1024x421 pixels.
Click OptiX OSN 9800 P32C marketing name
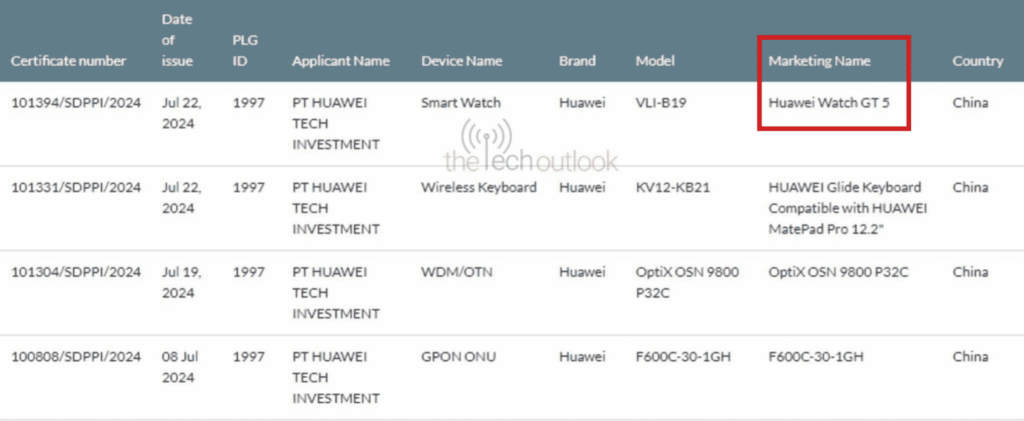(x=839, y=272)
